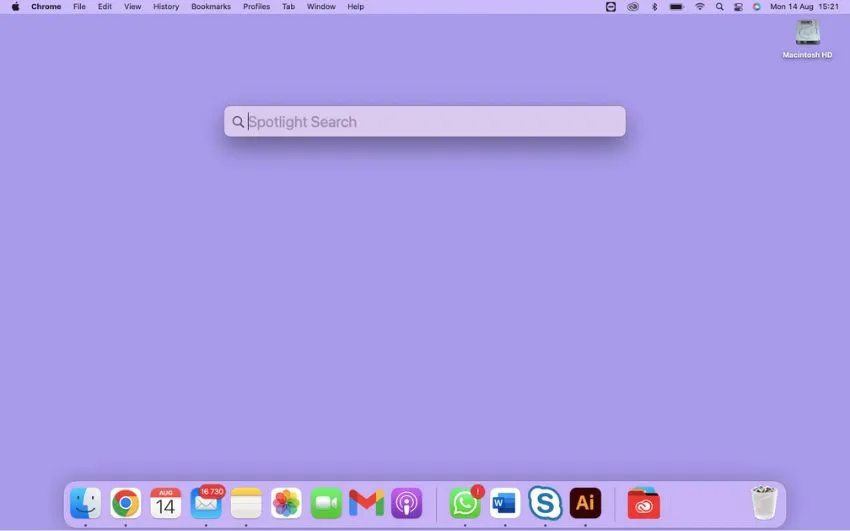Open the View menu
The height and width of the screenshot is (531, 850).
pos(132,7)
